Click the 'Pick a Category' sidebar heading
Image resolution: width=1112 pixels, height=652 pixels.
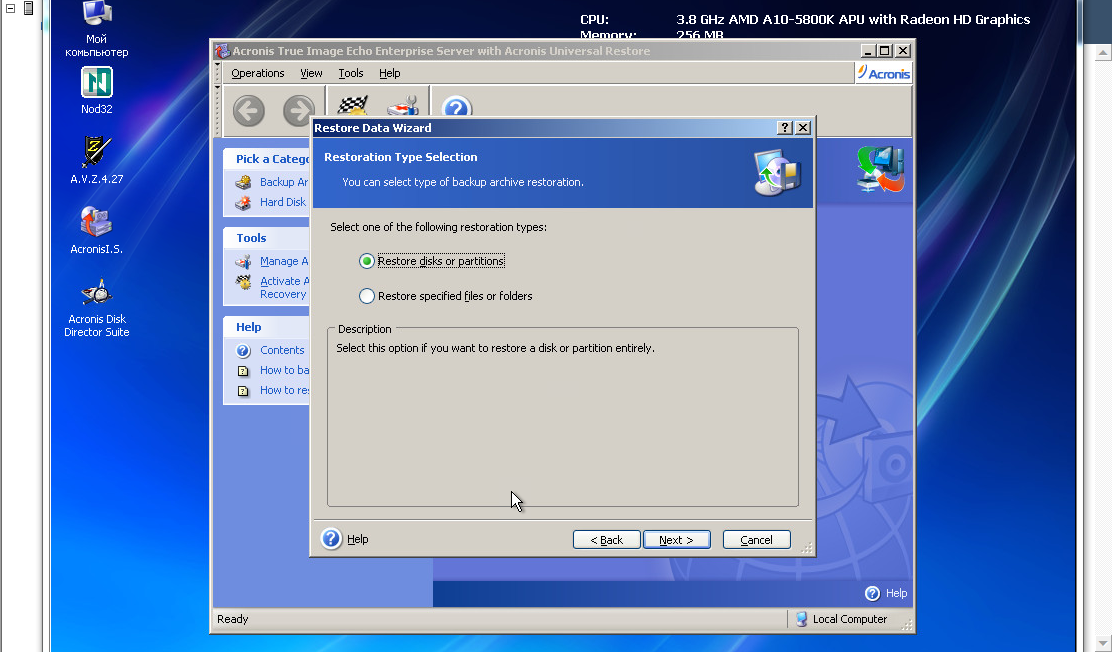click(272, 159)
